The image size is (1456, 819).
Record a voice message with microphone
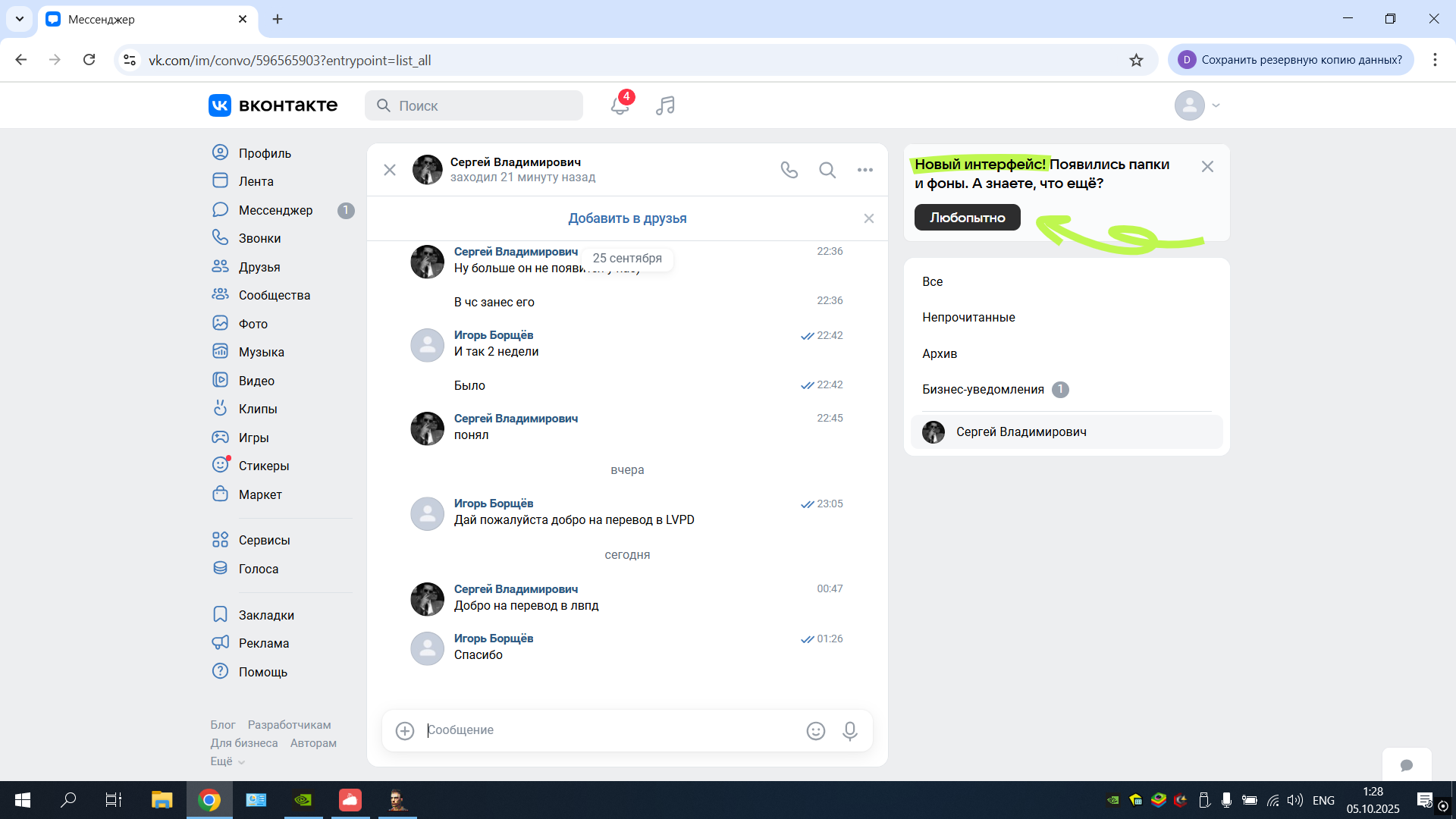point(849,730)
